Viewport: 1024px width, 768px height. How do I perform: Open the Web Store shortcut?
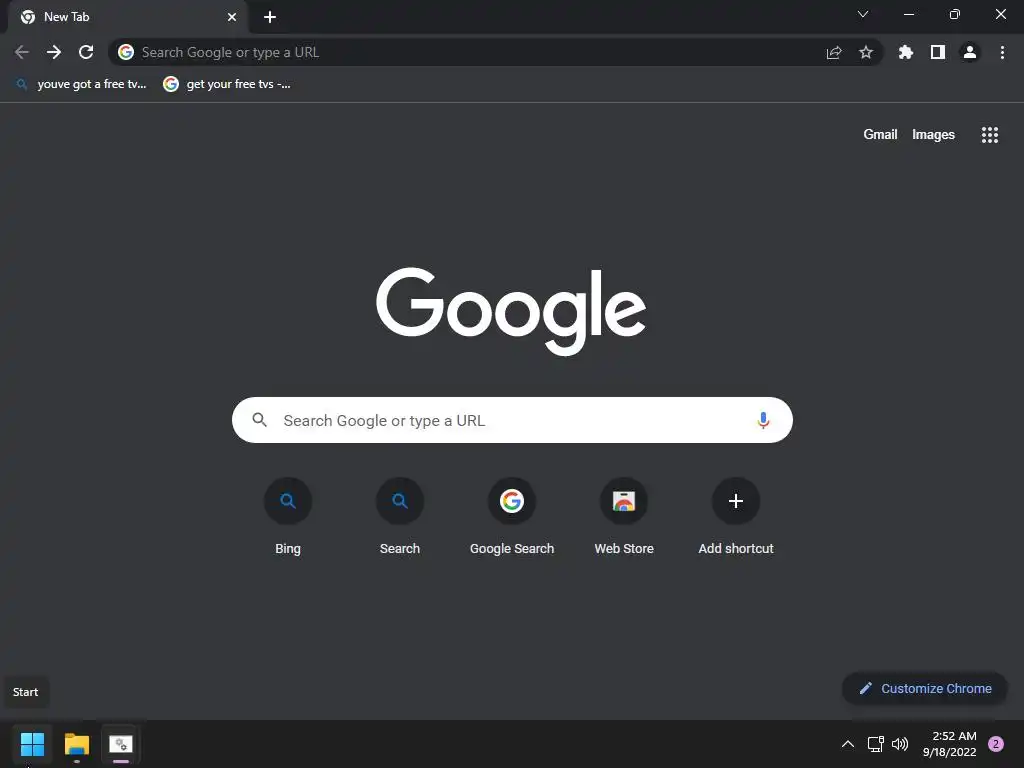coord(624,517)
